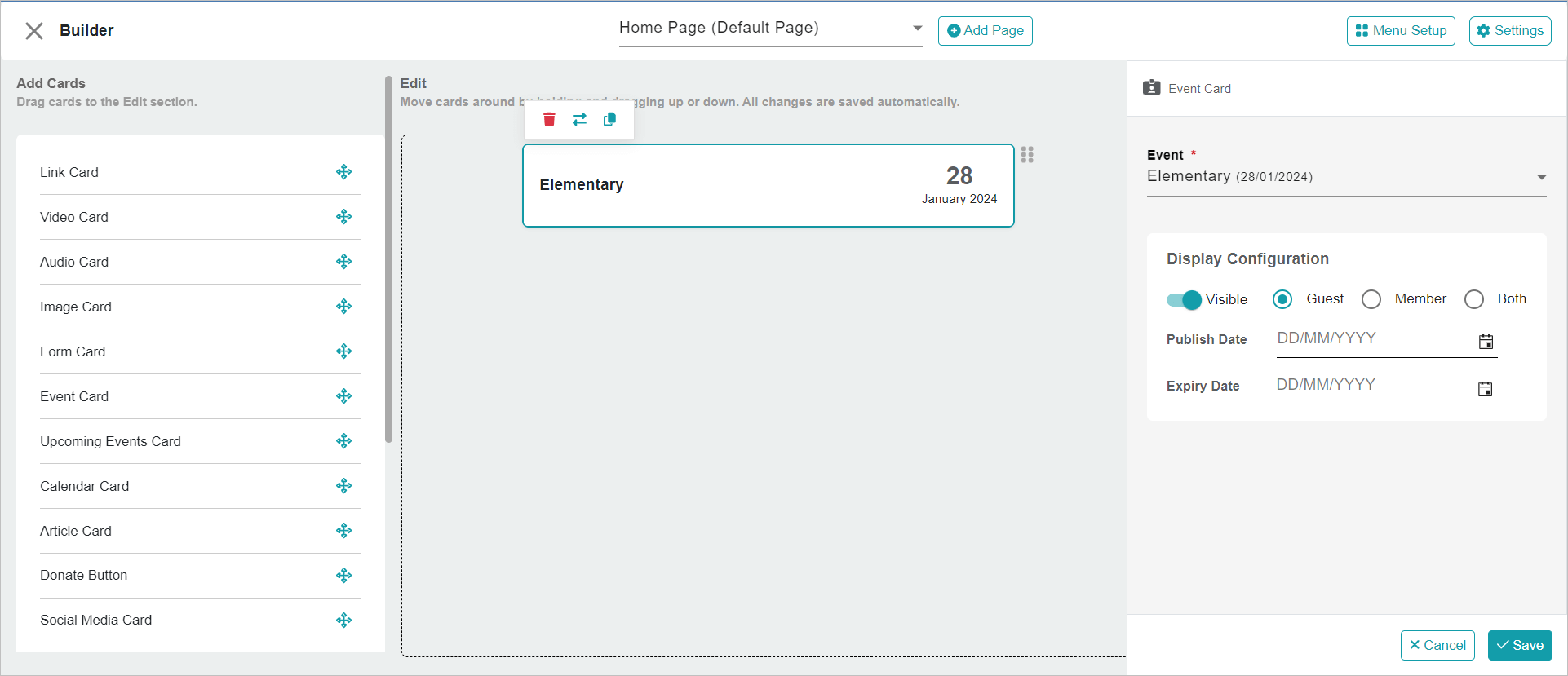Image resolution: width=1568 pixels, height=676 pixels.
Task: Click the 'Image Card' label
Action: pos(76,307)
